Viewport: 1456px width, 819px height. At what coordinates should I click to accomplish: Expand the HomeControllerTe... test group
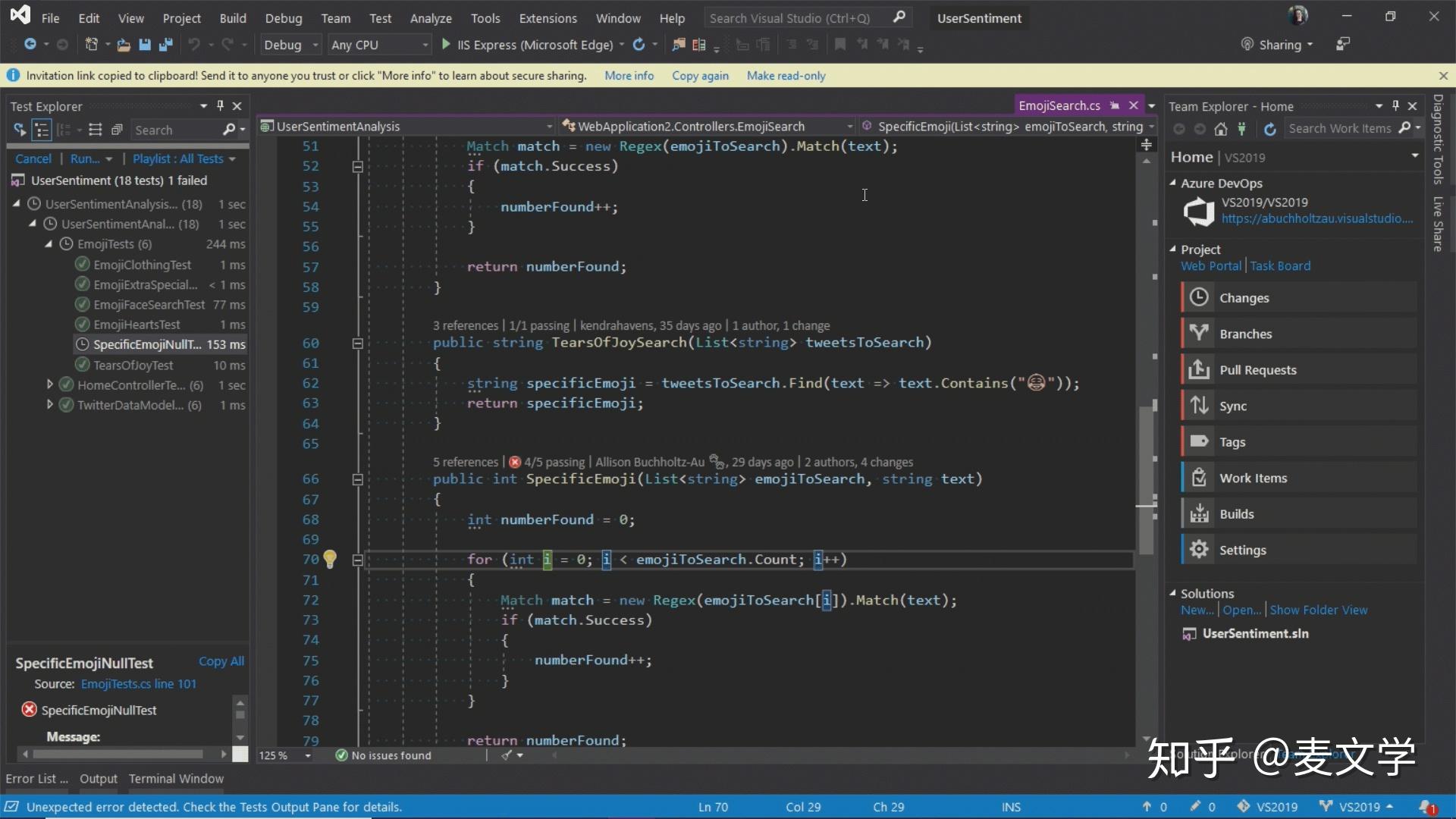click(50, 385)
